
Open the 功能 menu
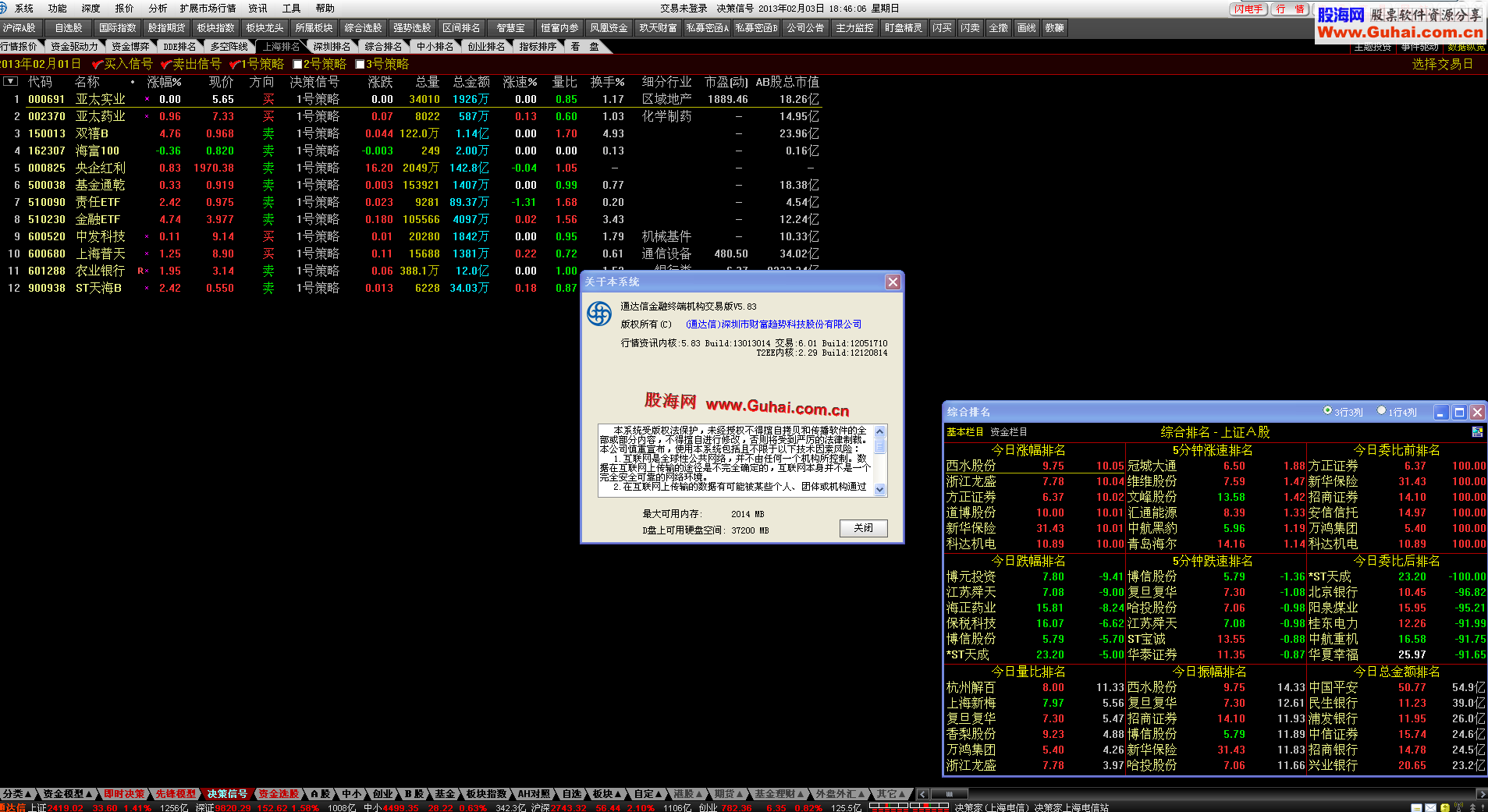coord(58,9)
